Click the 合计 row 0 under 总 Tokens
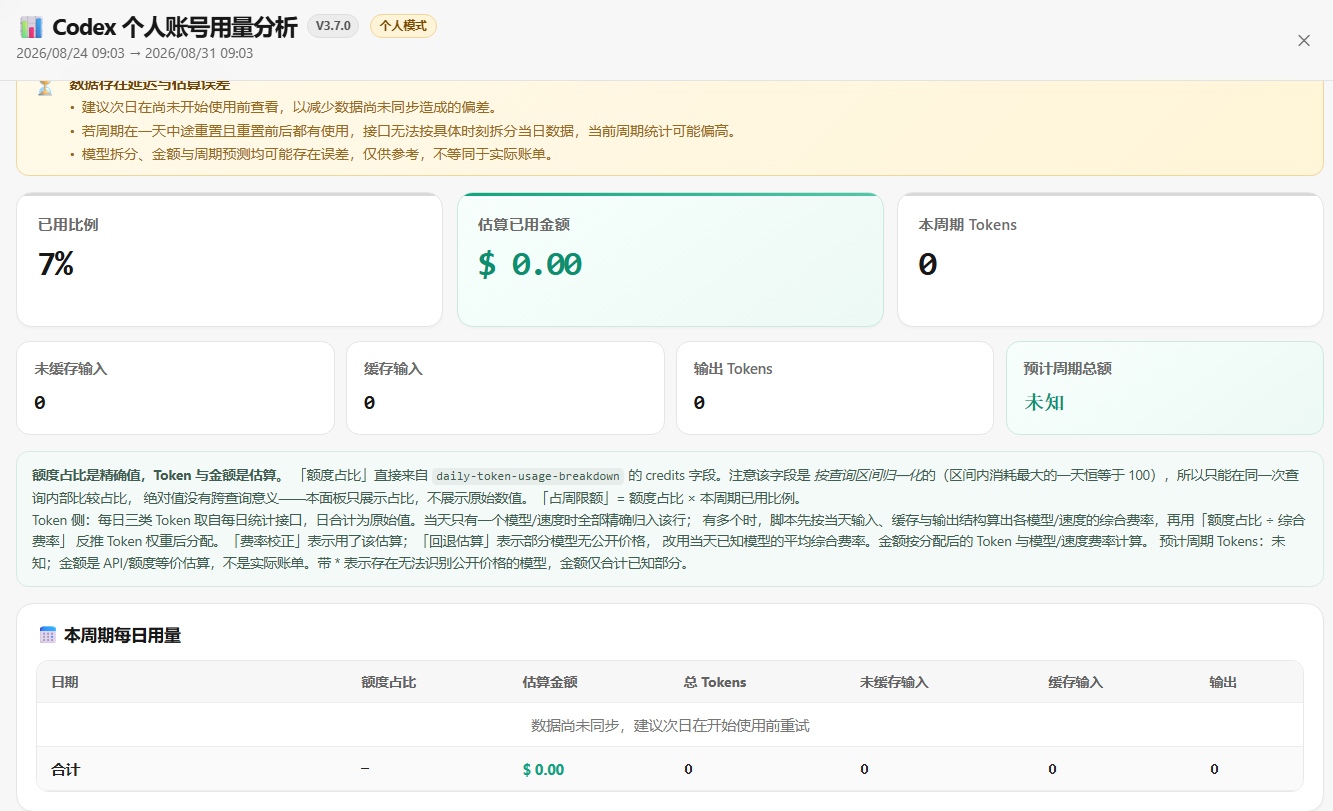1333x811 pixels. (x=688, y=769)
